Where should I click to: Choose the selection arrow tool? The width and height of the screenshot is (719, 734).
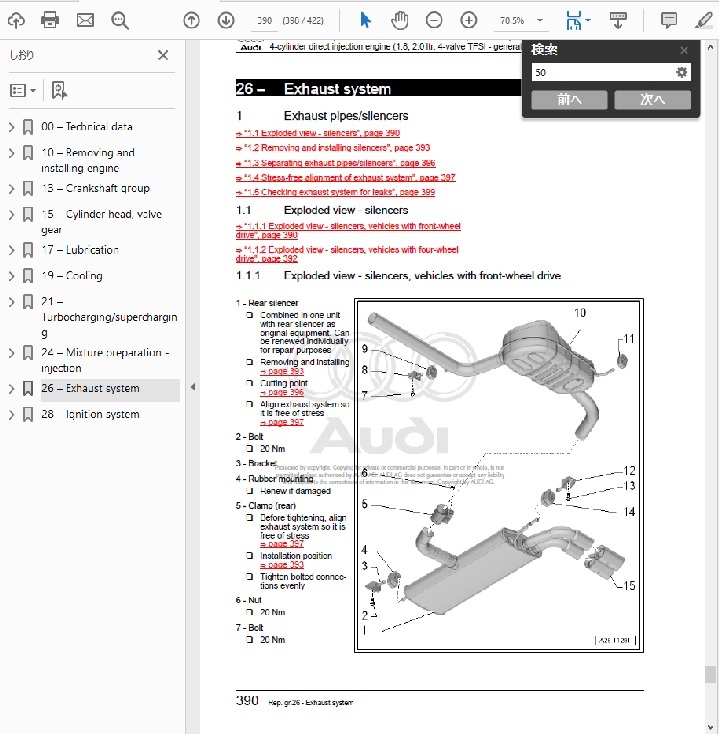point(365,20)
